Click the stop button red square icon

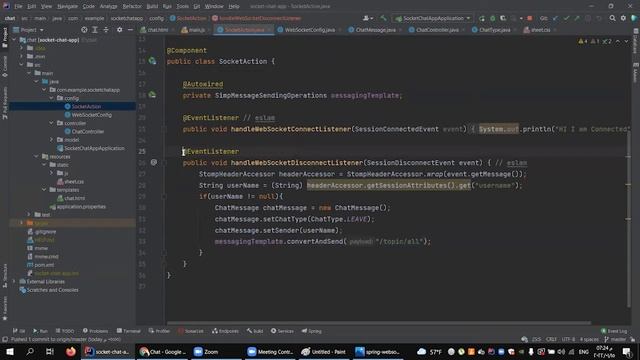tap(530, 18)
